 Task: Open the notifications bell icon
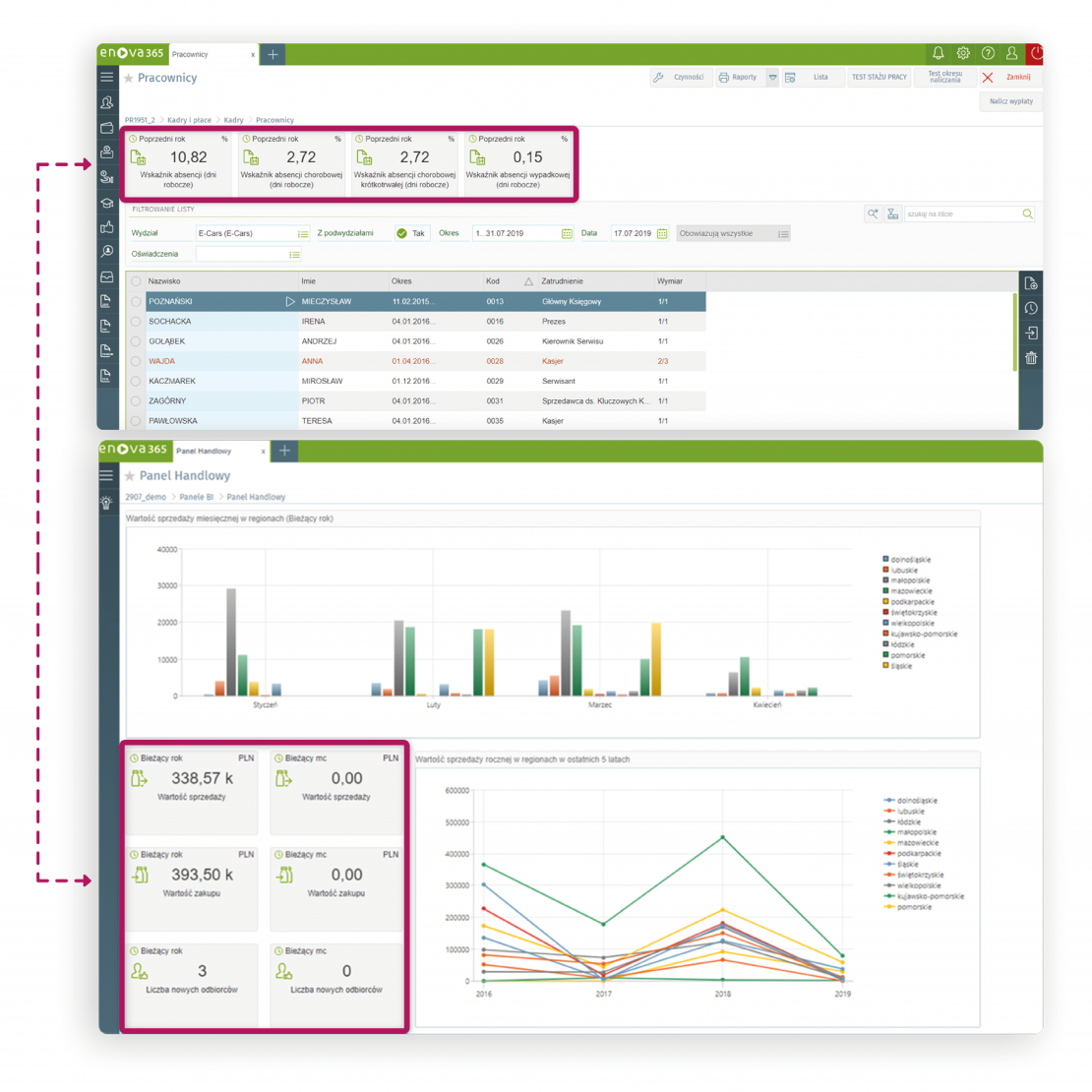tap(938, 53)
